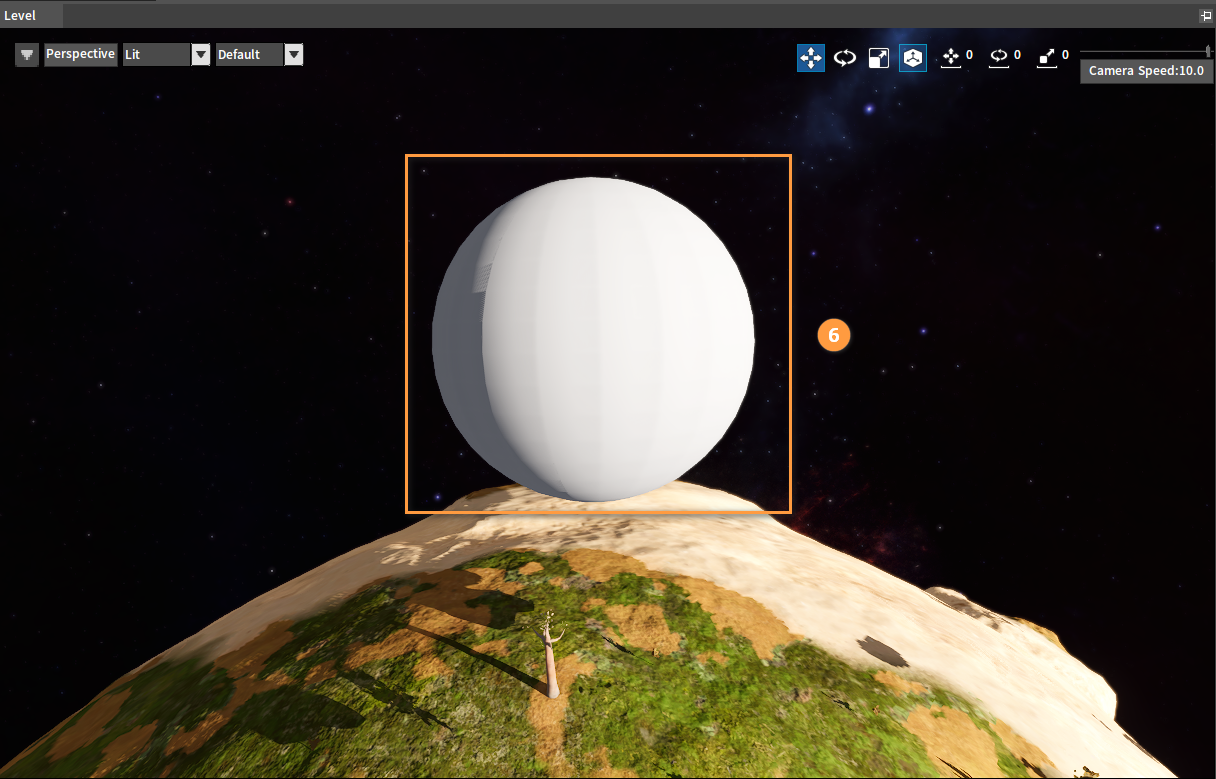Click the pin icon on Level panel

pos(1206,16)
